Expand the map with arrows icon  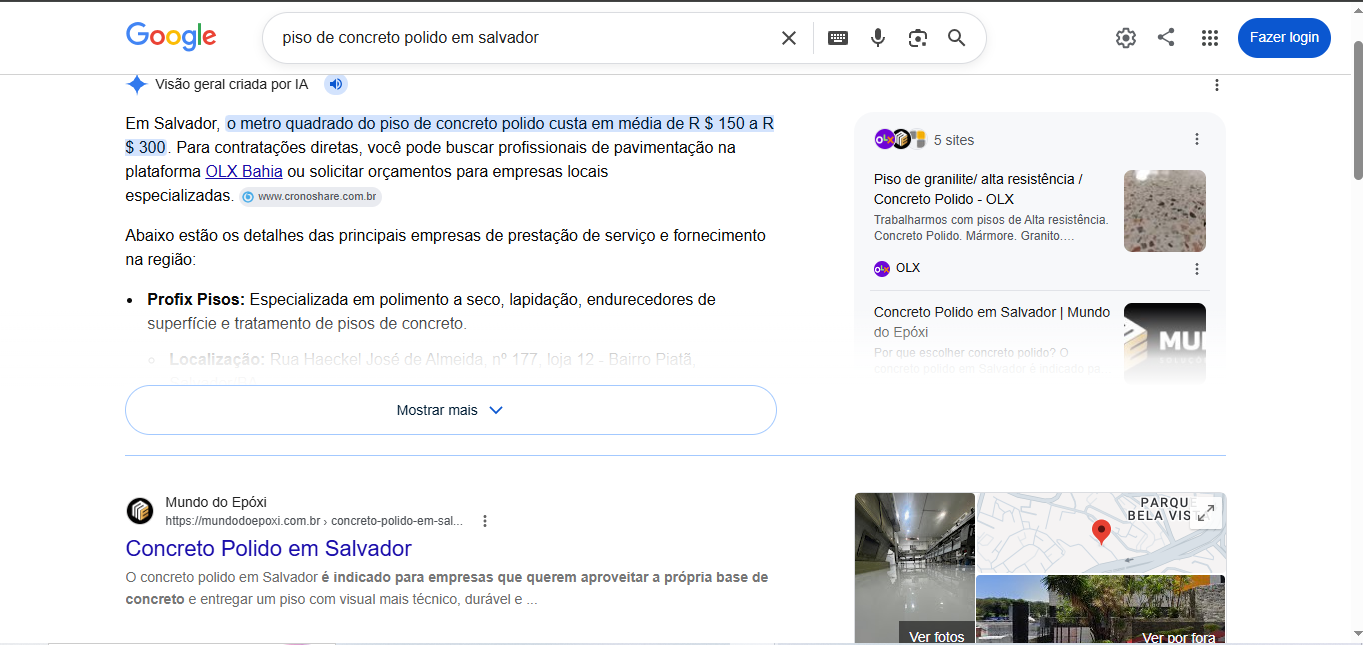click(1207, 513)
